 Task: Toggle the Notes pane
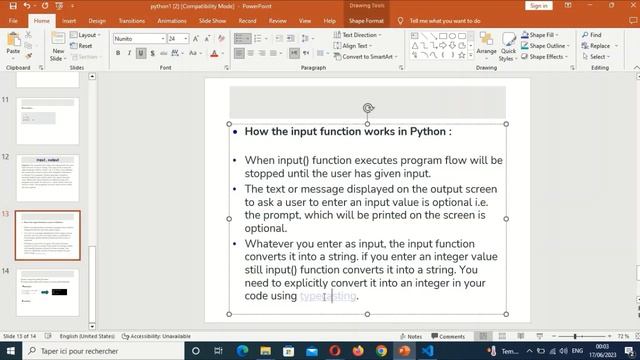(x=411, y=336)
